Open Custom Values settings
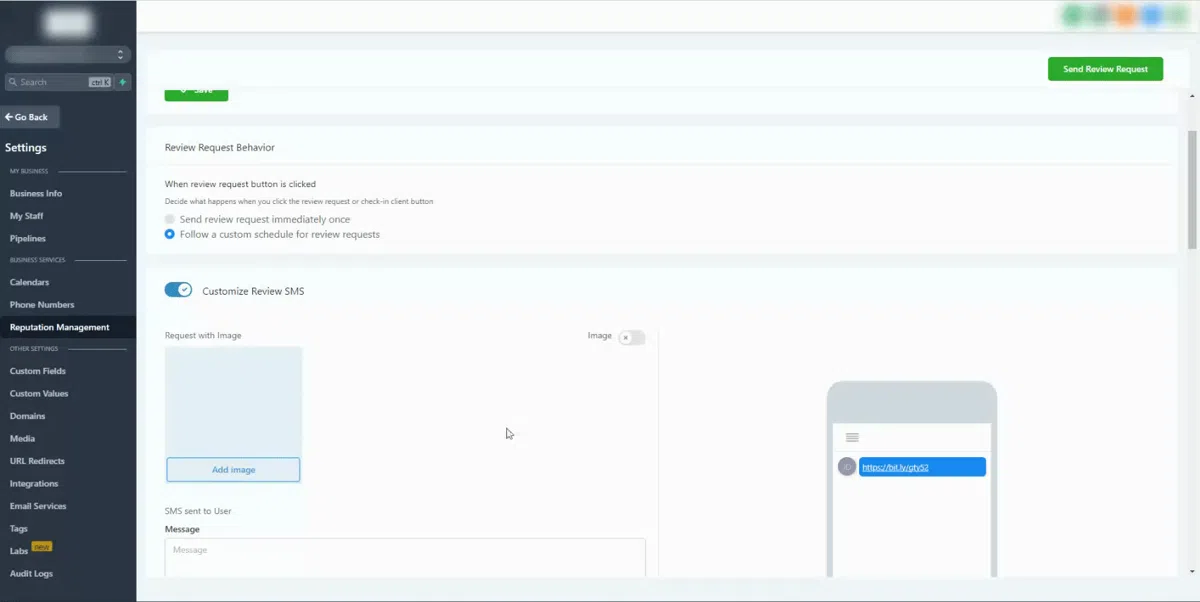Screen dimensions: 1200x602 tap(39, 394)
